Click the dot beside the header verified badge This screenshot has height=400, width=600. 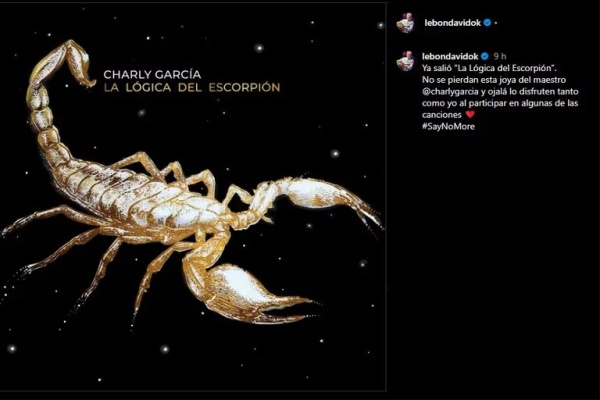pos(496,23)
